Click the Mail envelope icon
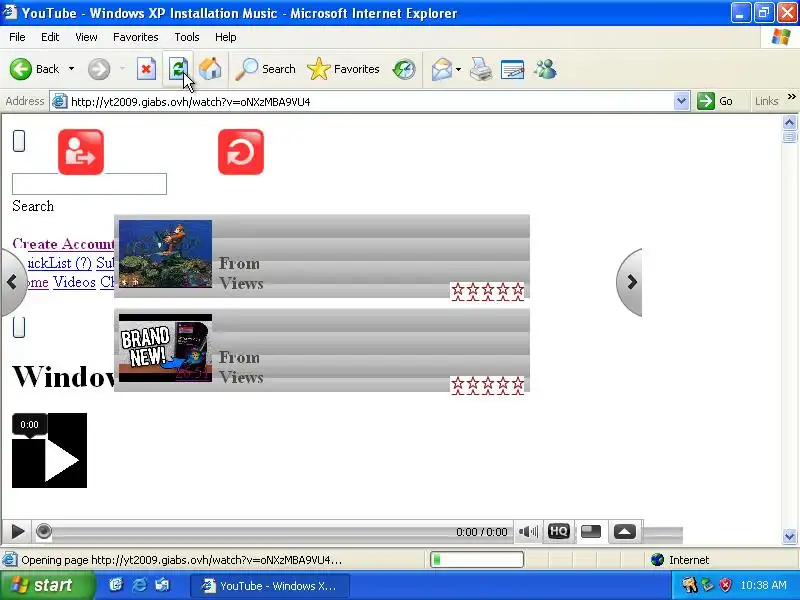The image size is (800, 600). tap(441, 69)
